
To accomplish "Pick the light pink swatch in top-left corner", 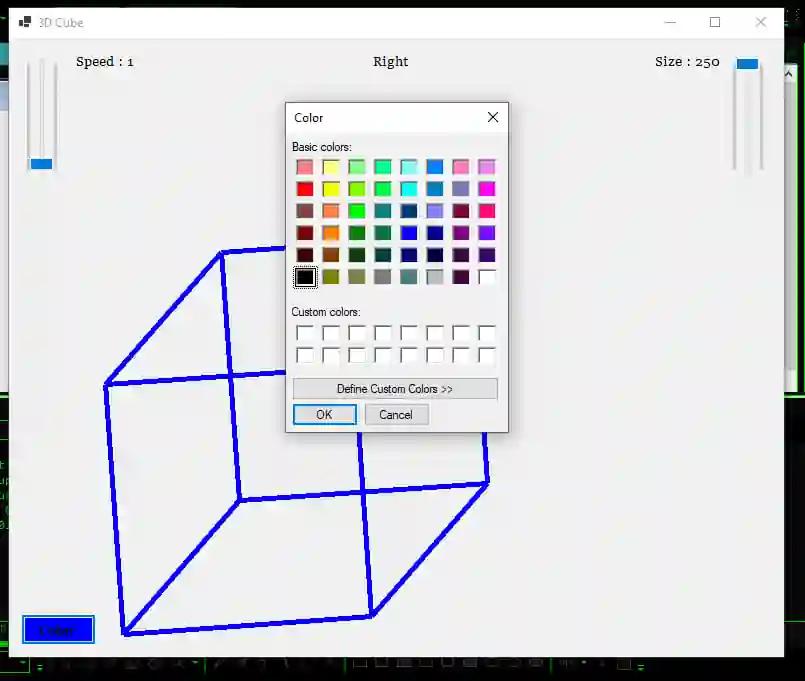I will (305, 167).
